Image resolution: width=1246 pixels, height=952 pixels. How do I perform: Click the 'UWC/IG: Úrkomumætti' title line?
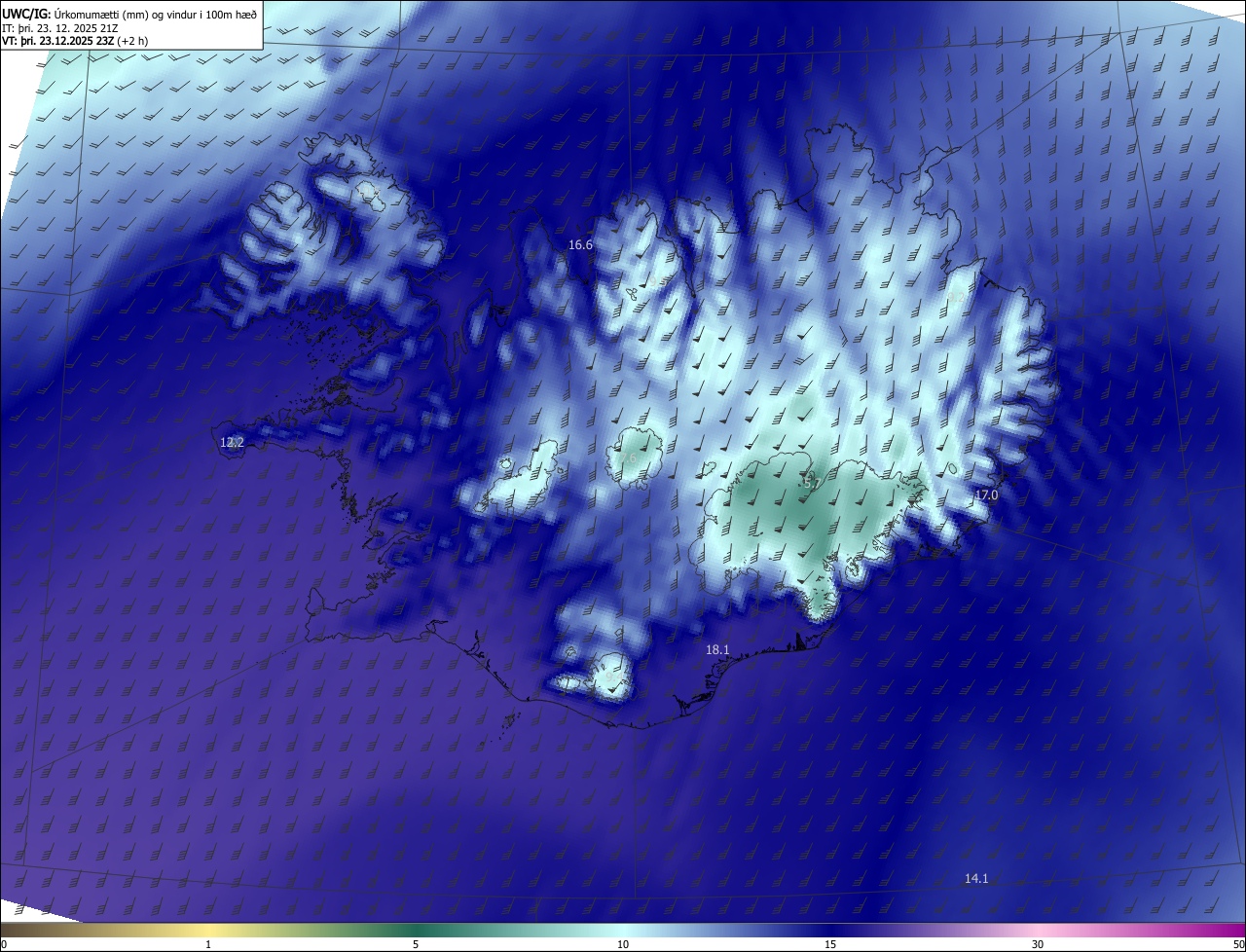[x=129, y=13]
